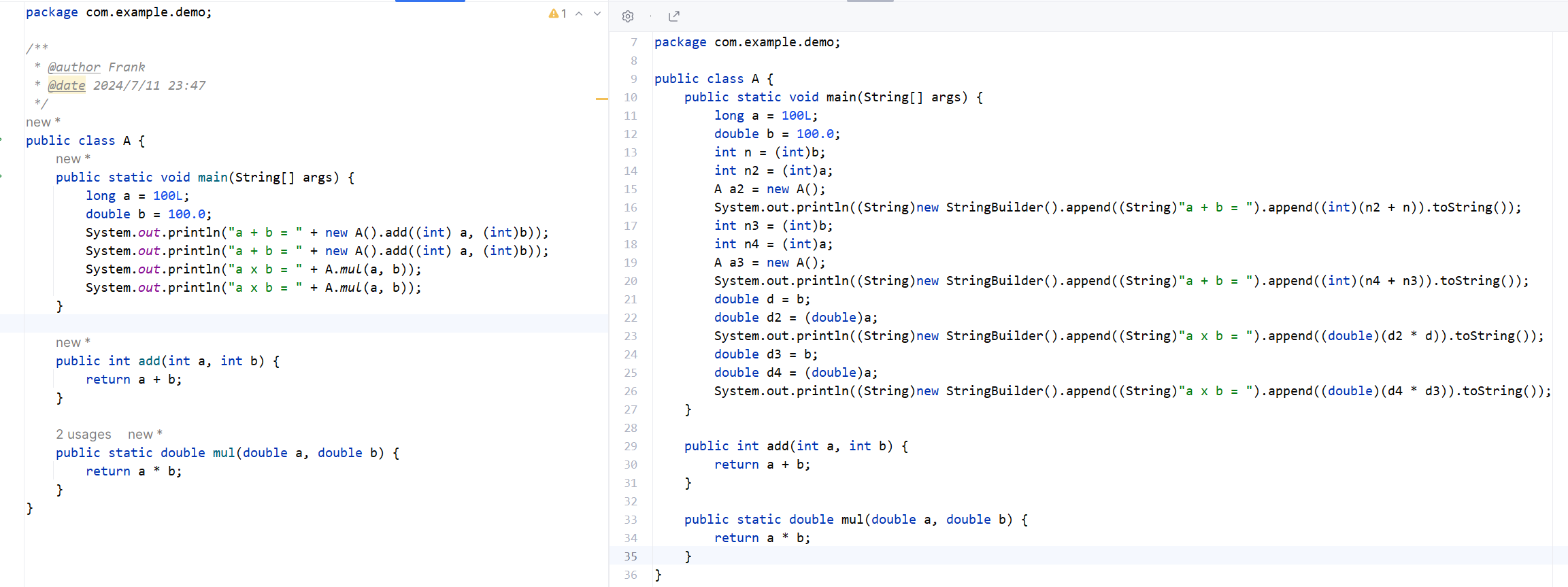Place cursor on empty highlighted line in left editor
1568x587 pixels.
pos(272,323)
